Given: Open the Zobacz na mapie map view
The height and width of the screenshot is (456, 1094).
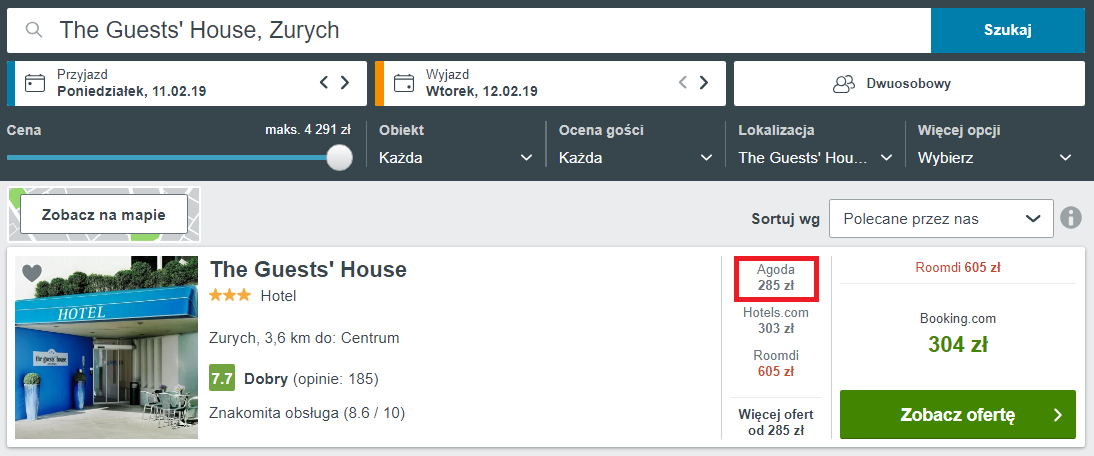Looking at the screenshot, I should (x=104, y=214).
